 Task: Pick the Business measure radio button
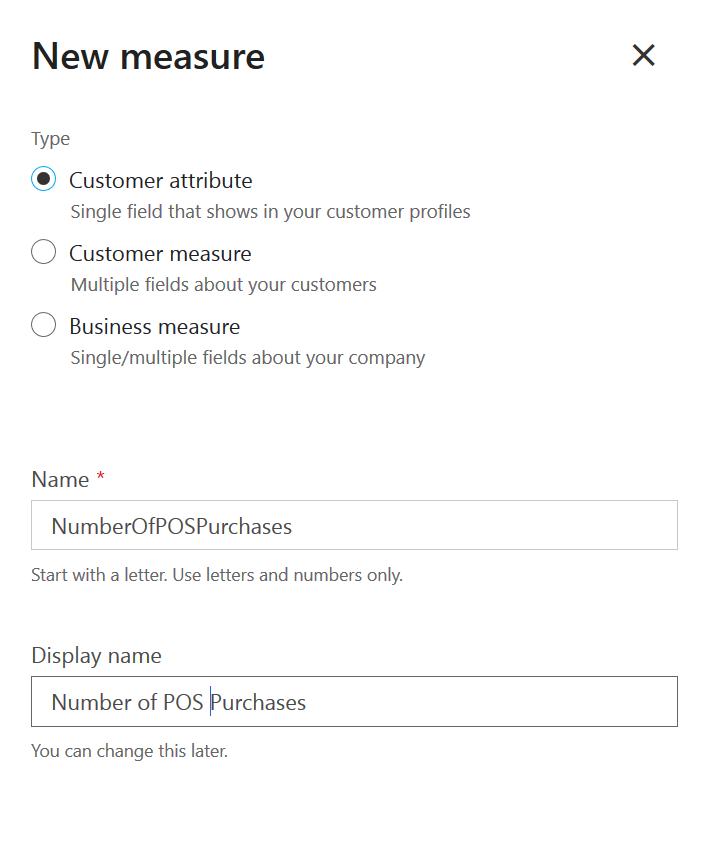click(x=43, y=326)
